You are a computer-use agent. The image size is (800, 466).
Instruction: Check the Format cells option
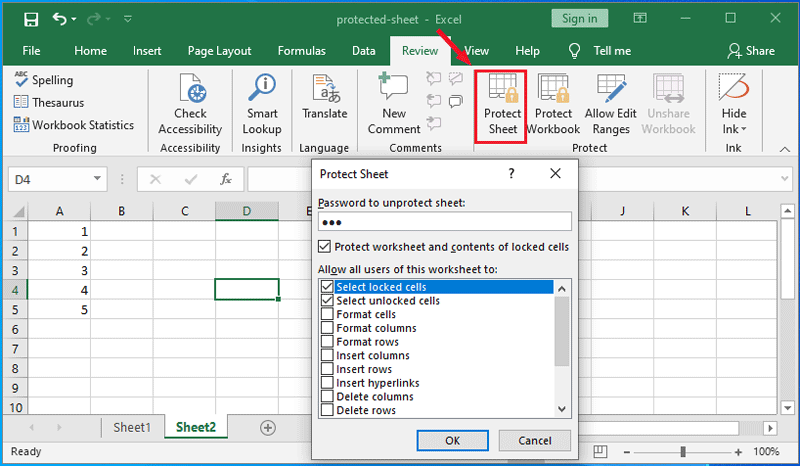pos(327,314)
